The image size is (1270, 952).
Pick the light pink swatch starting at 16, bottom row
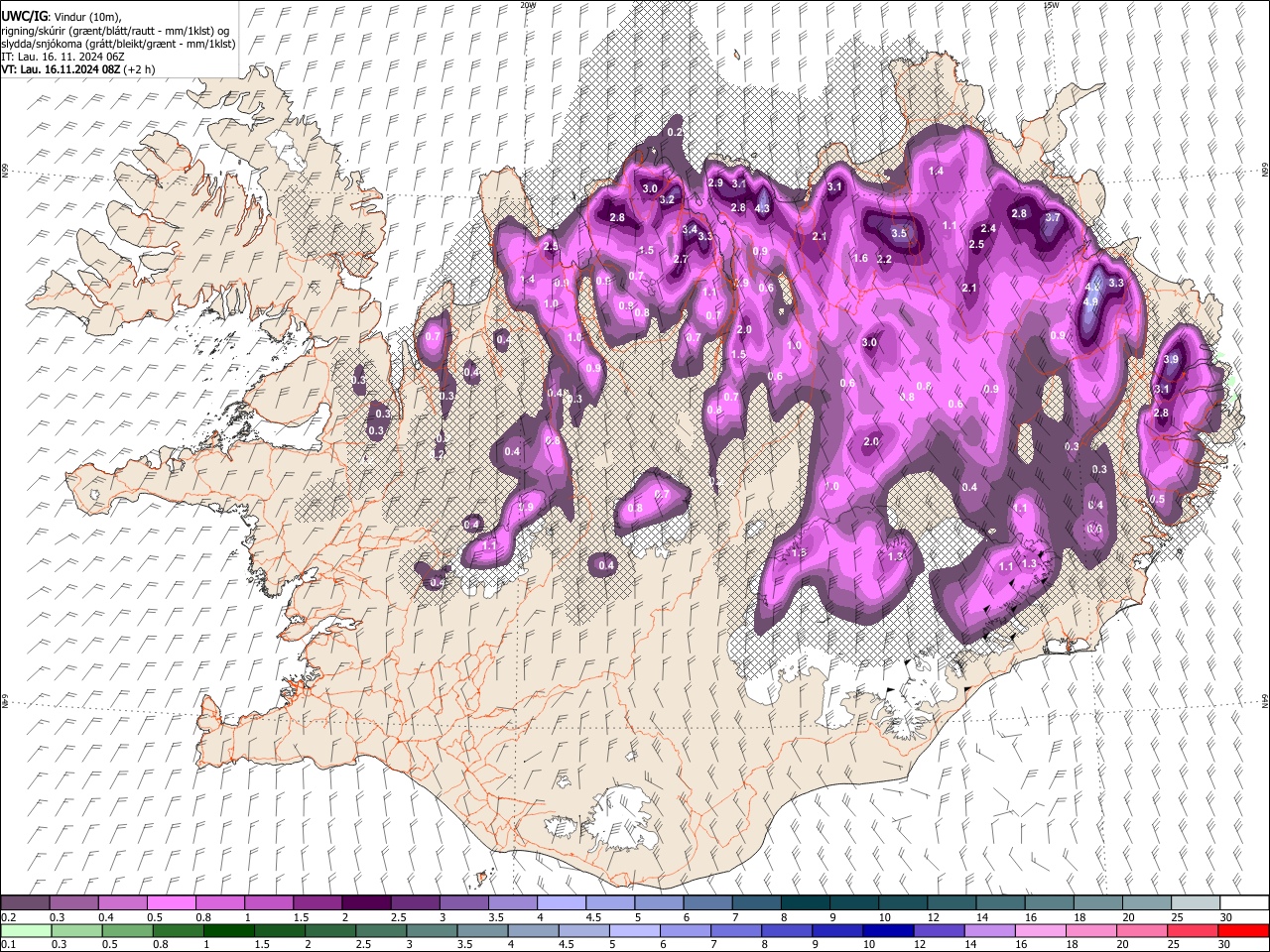click(1040, 930)
